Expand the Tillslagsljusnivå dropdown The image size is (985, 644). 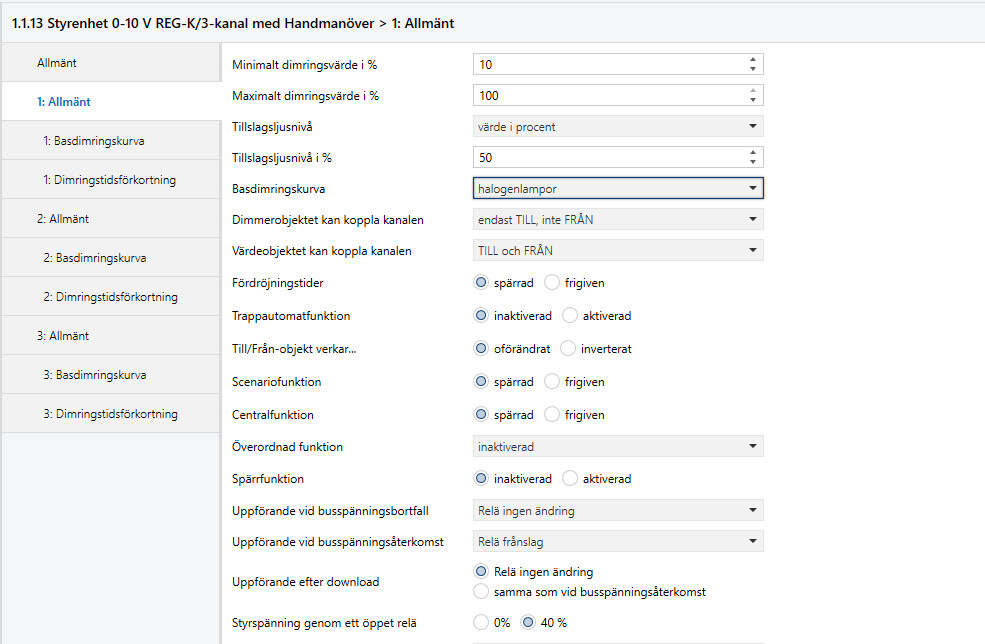coord(617,127)
